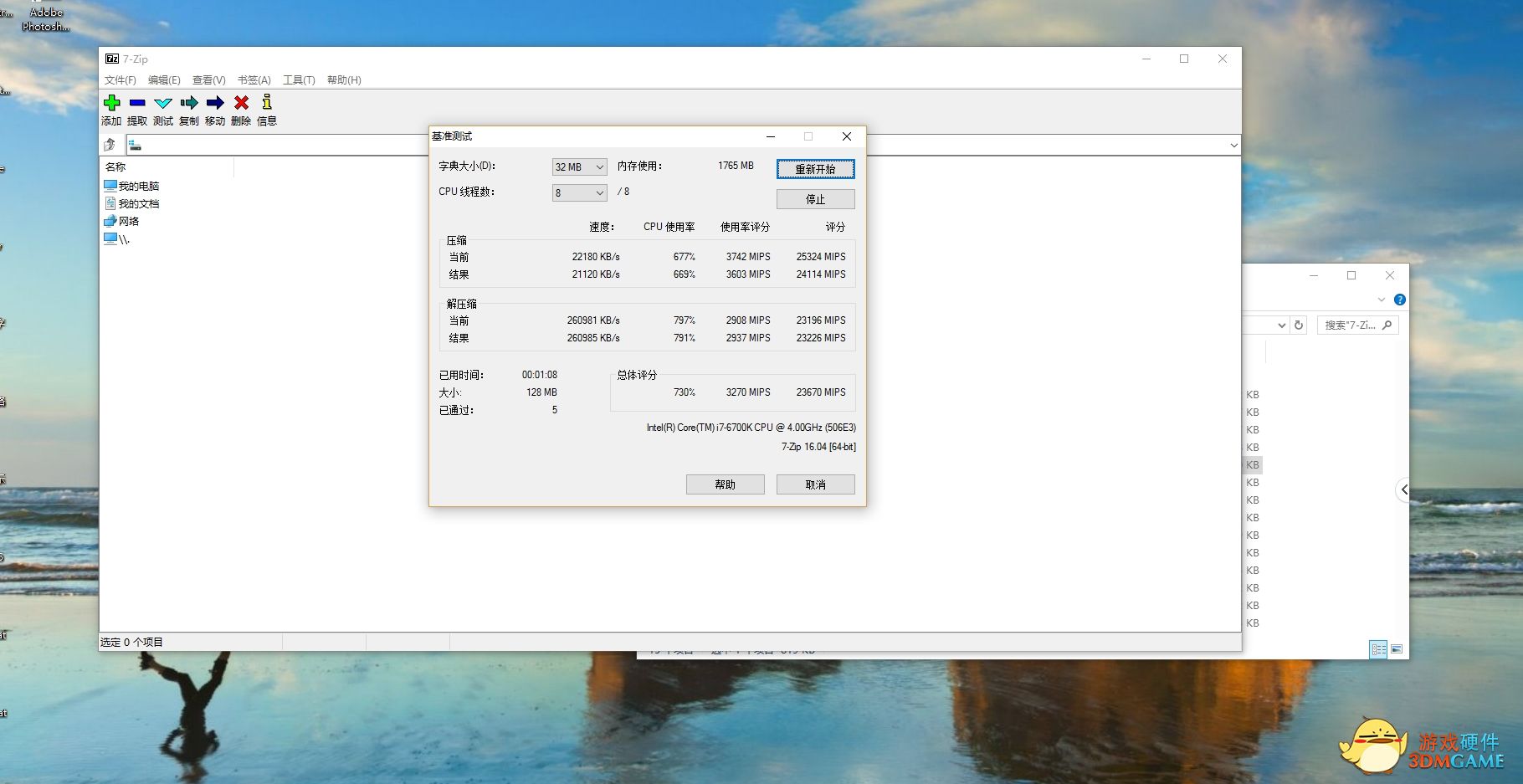Click the Test (测试) checkmark icon
This screenshot has height=784, width=1523.
(163, 103)
